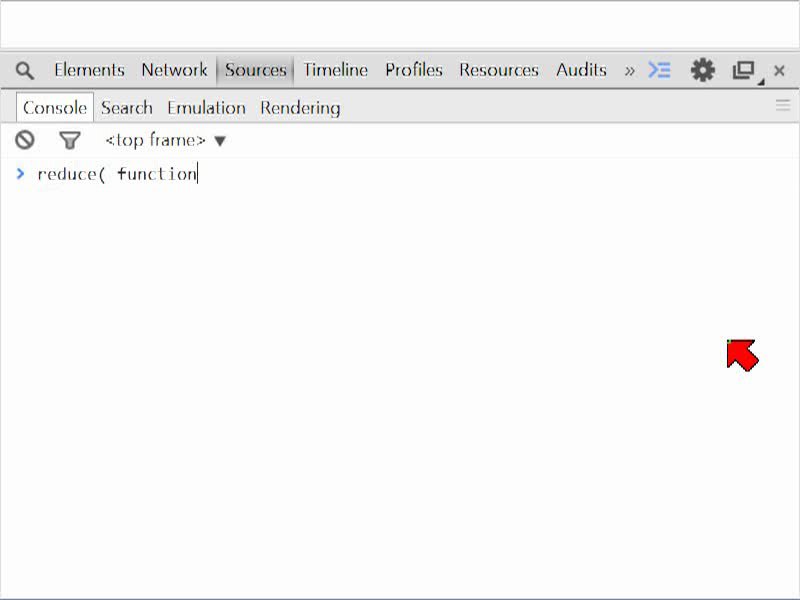Click the magnifier inspect element icon
The width and height of the screenshot is (800, 600).
(x=24, y=70)
